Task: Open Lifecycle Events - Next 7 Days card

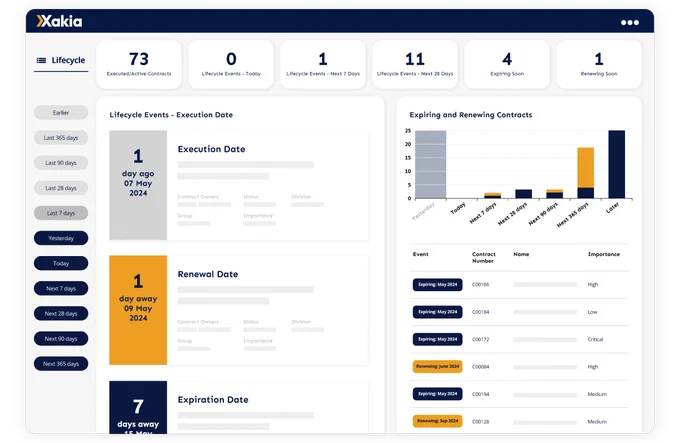Action: click(323, 65)
